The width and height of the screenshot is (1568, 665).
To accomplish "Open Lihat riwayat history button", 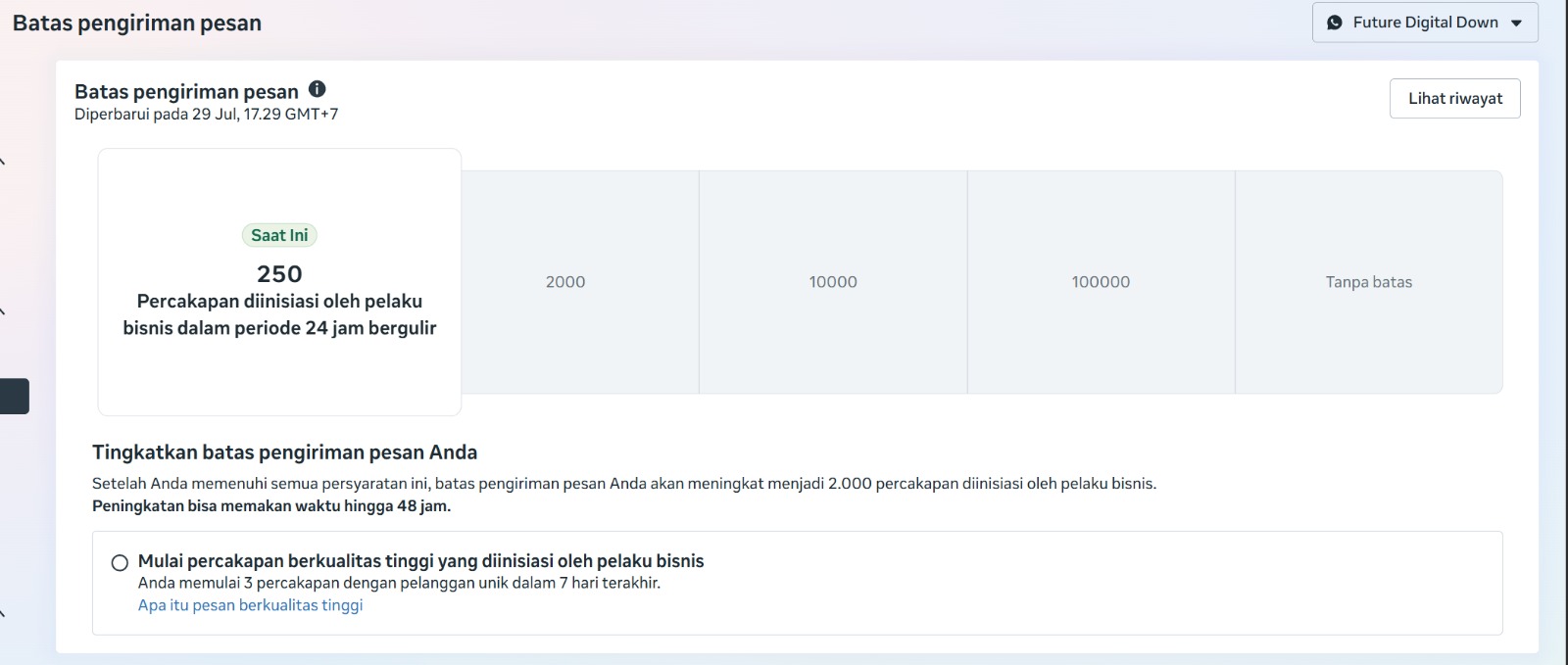I will pyautogui.click(x=1455, y=98).
